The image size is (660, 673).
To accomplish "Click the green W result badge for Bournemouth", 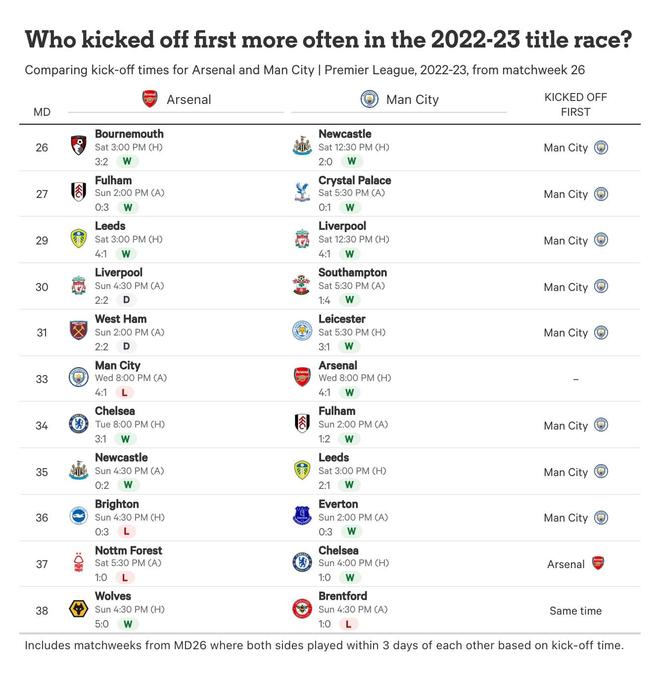I will (127, 161).
